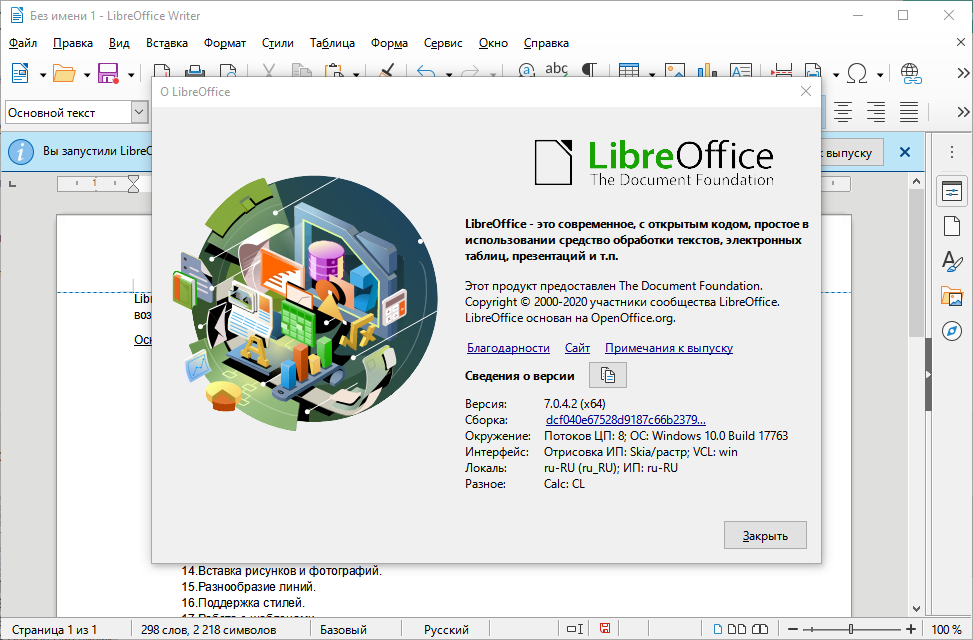The image size is (973, 640).
Task: Click the Благодарности link
Action: 508,348
